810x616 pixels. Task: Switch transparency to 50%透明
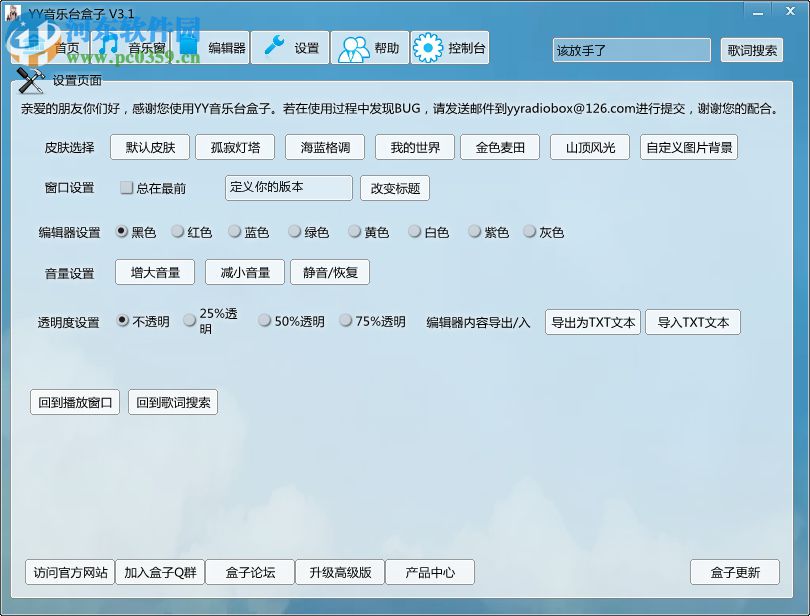(264, 320)
